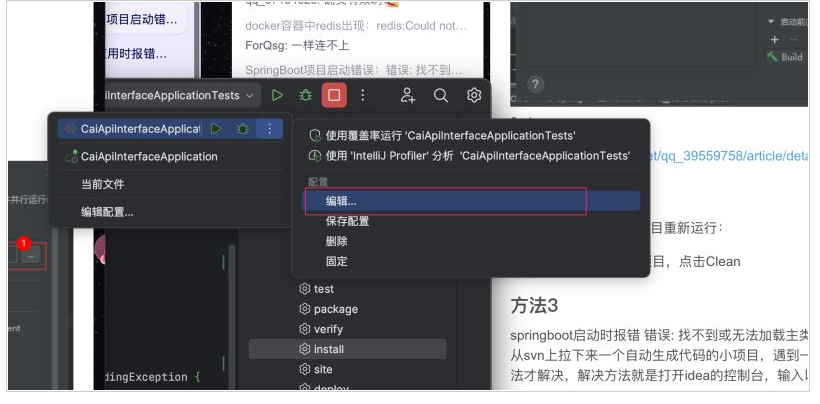820x404 pixels.
Task: Open Code With Me person-plus icon
Action: (407, 95)
